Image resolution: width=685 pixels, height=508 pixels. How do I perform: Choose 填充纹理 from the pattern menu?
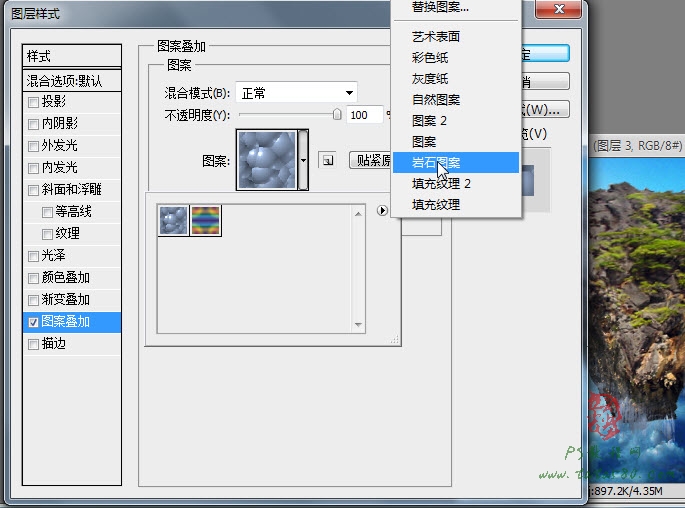[x=456, y=204]
